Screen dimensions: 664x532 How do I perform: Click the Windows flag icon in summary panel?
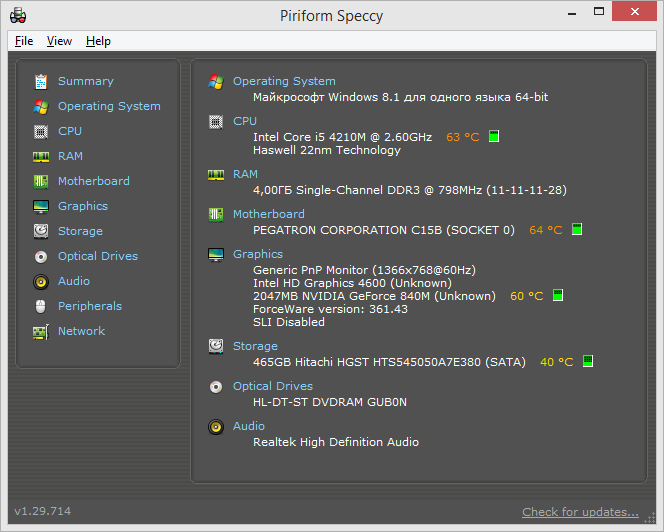216,81
